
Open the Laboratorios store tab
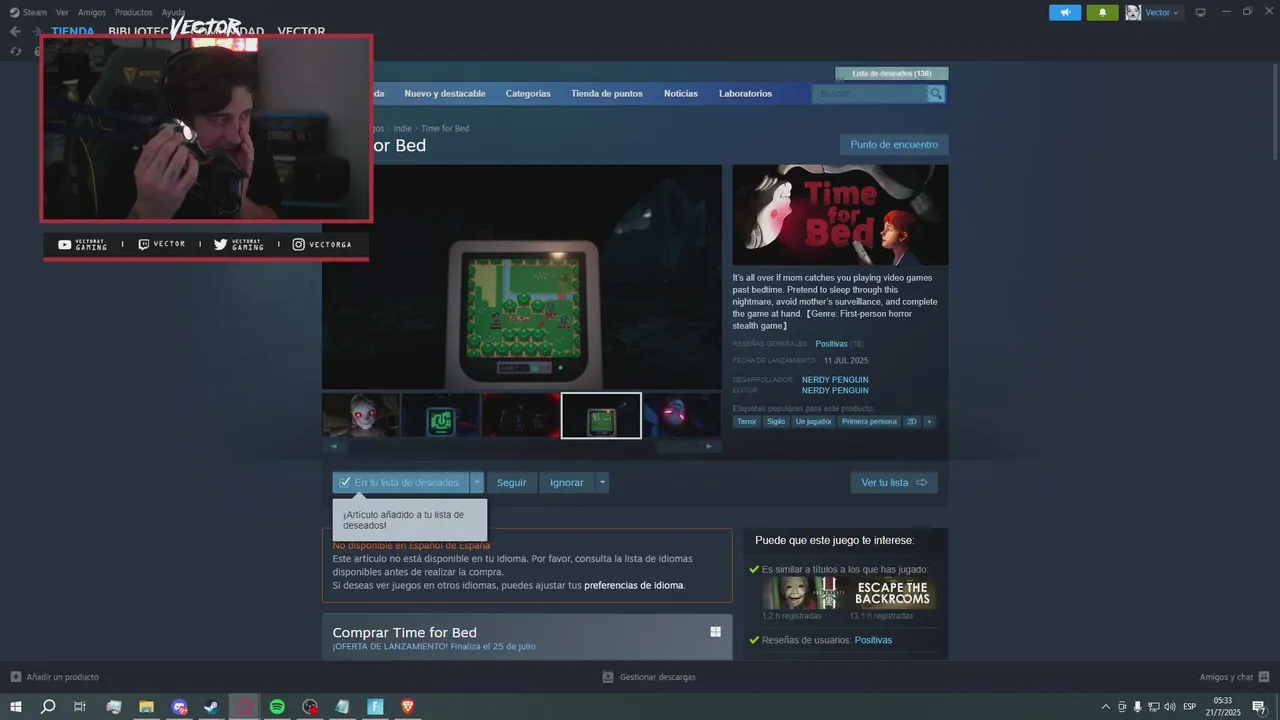(745, 93)
